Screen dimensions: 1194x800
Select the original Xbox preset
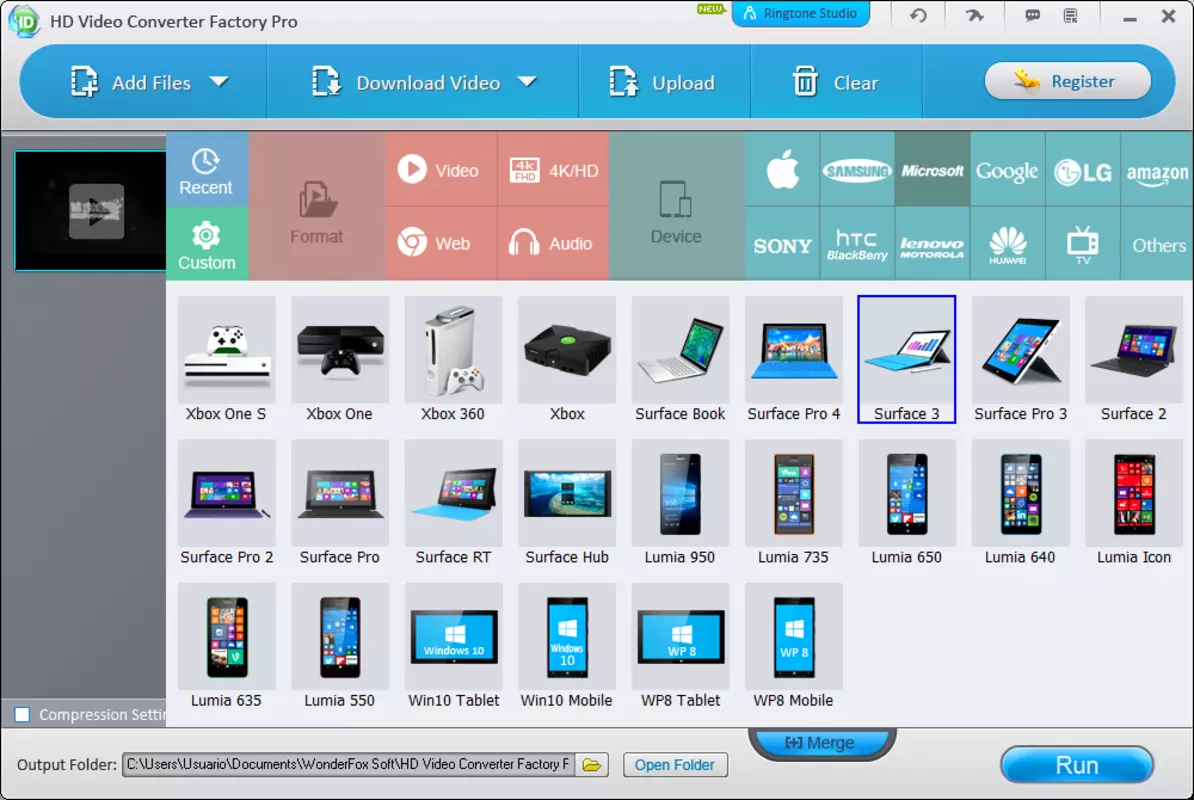567,359
